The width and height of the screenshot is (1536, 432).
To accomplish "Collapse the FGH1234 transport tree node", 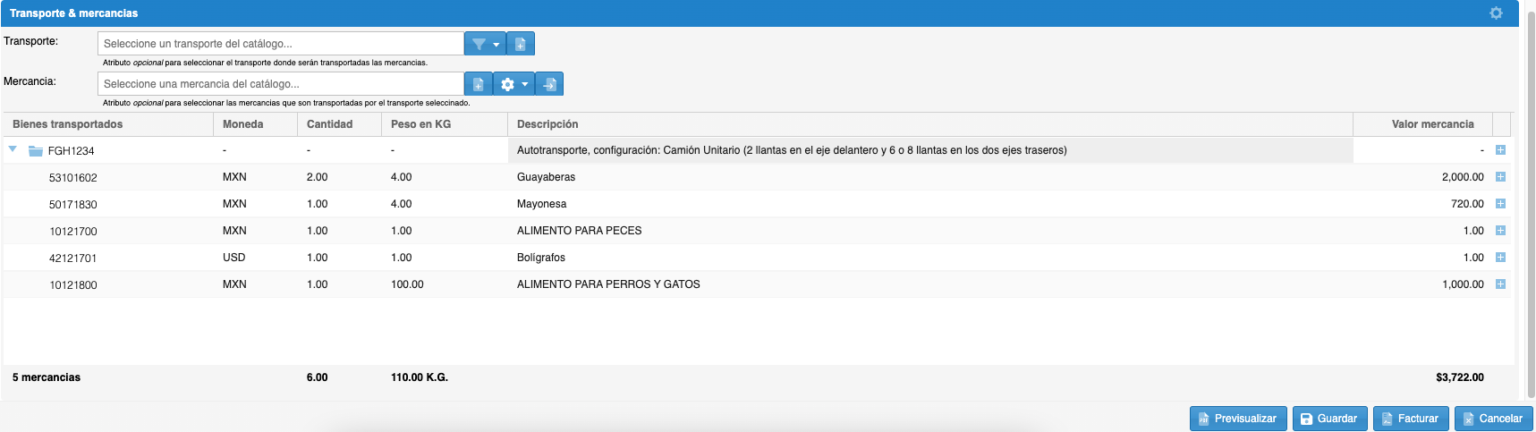I will click(13, 150).
